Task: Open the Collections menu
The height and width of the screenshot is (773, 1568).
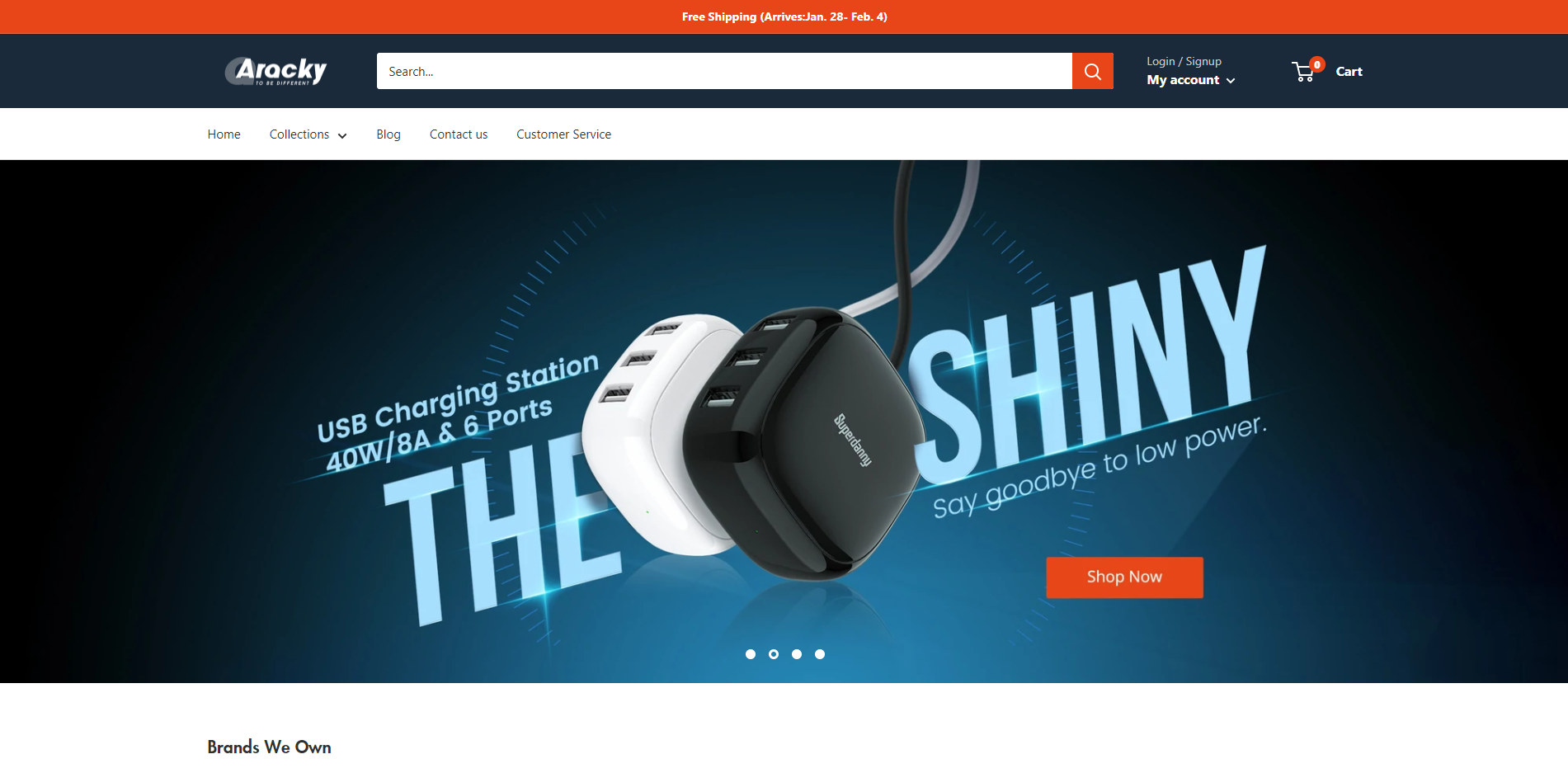Action: 308,134
